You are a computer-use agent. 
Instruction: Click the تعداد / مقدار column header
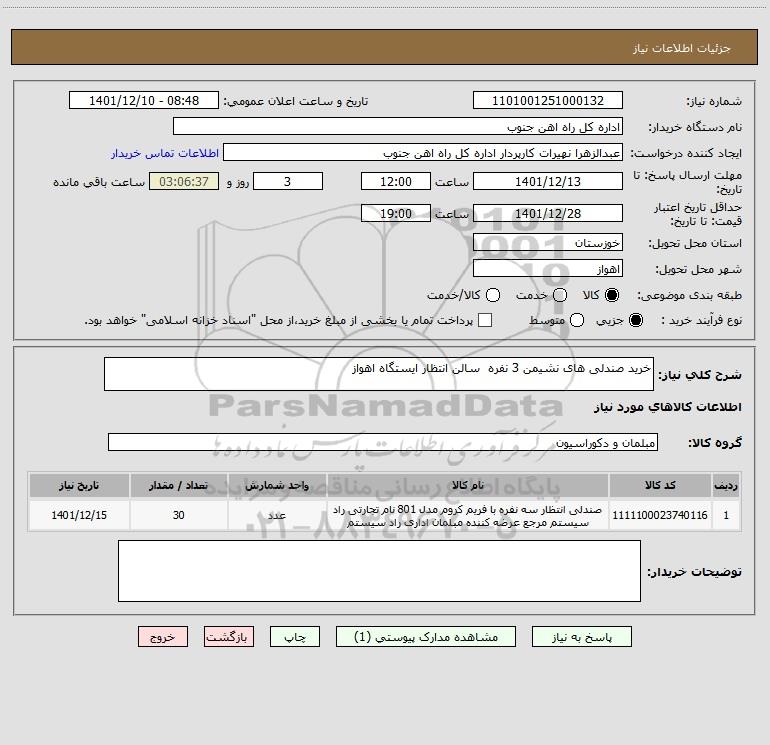178,485
